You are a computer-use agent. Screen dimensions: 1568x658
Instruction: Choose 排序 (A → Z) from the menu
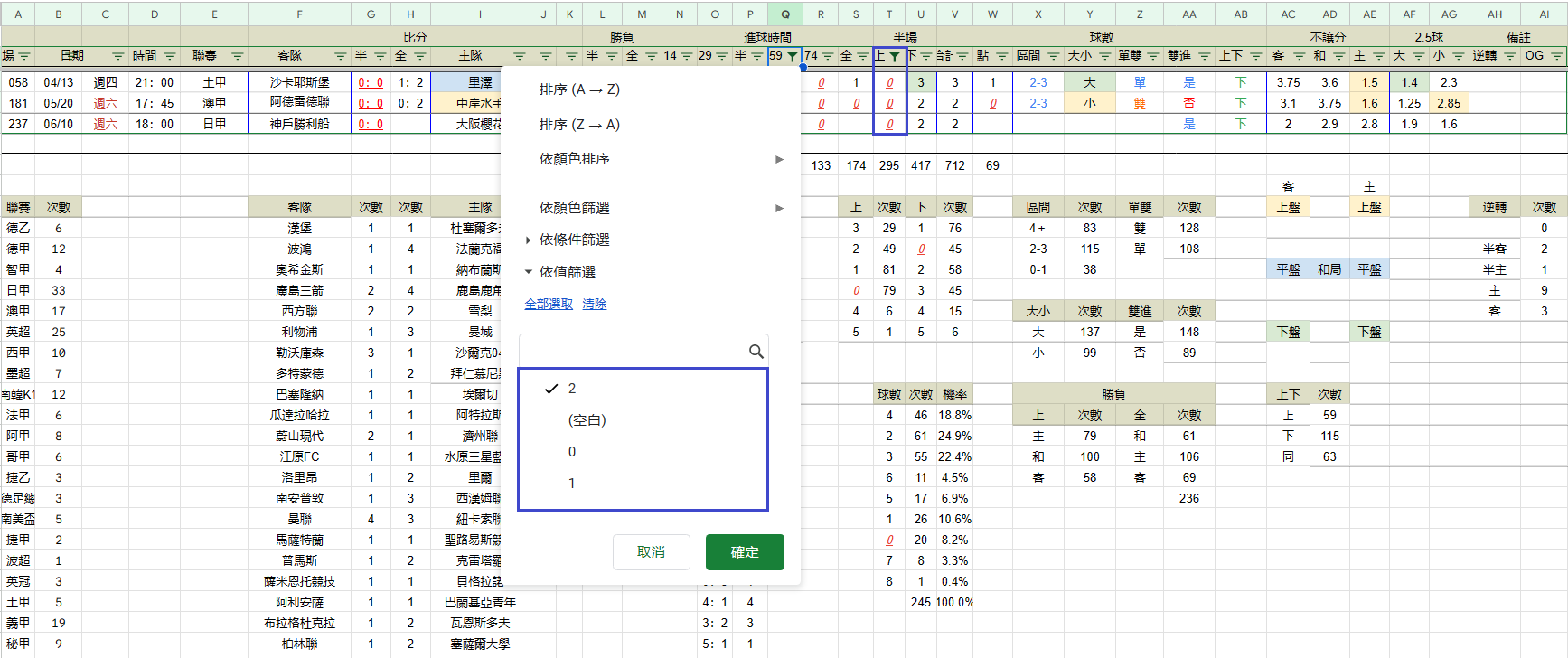click(x=579, y=89)
